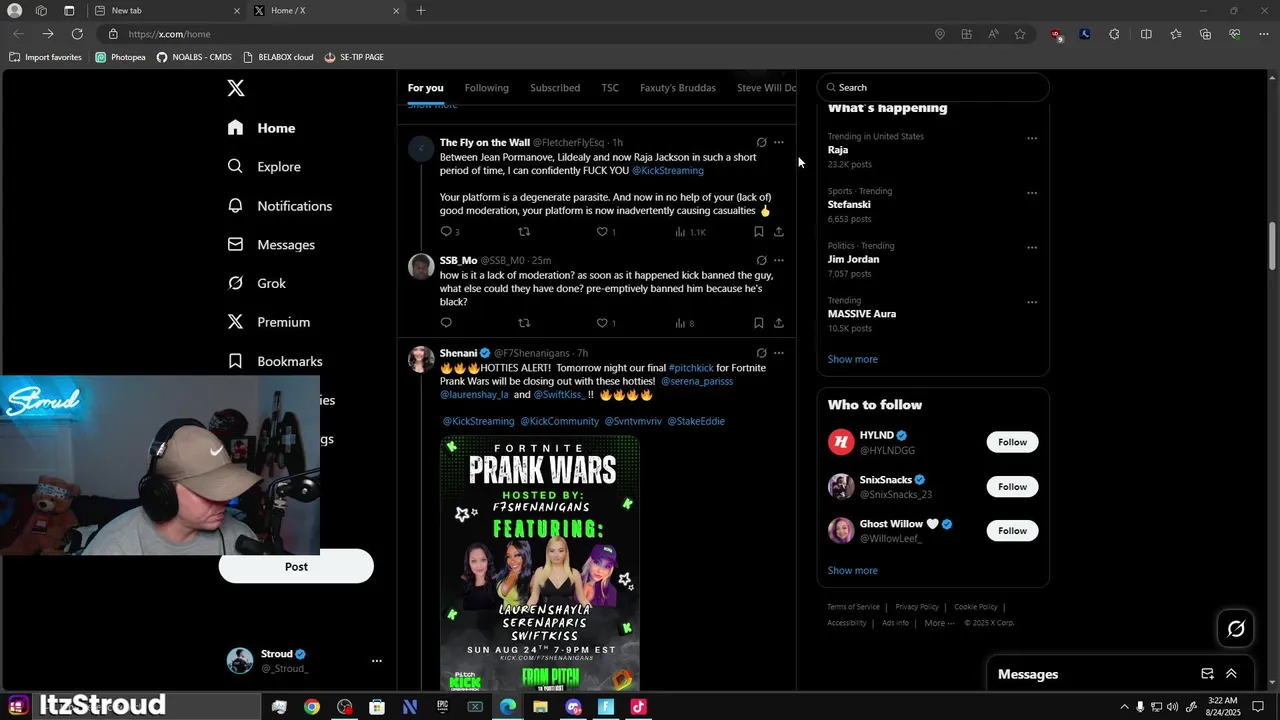Click the Post button
This screenshot has height=720, width=1280.
coord(296,567)
